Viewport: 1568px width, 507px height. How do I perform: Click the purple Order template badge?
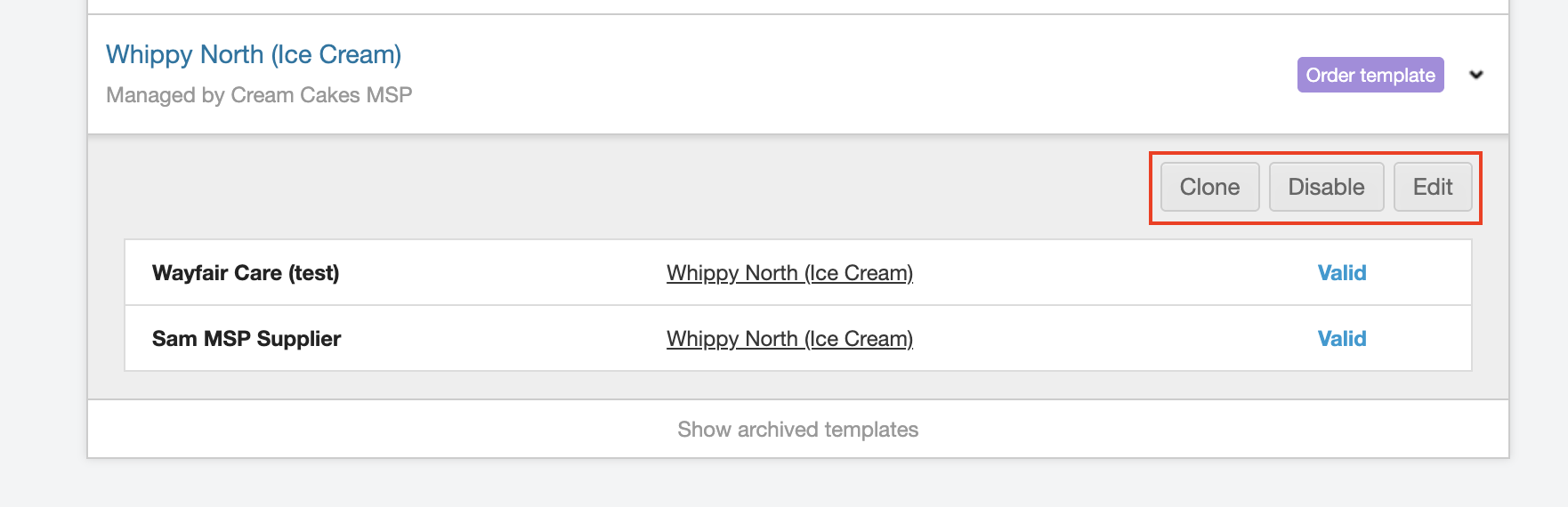[x=1370, y=75]
